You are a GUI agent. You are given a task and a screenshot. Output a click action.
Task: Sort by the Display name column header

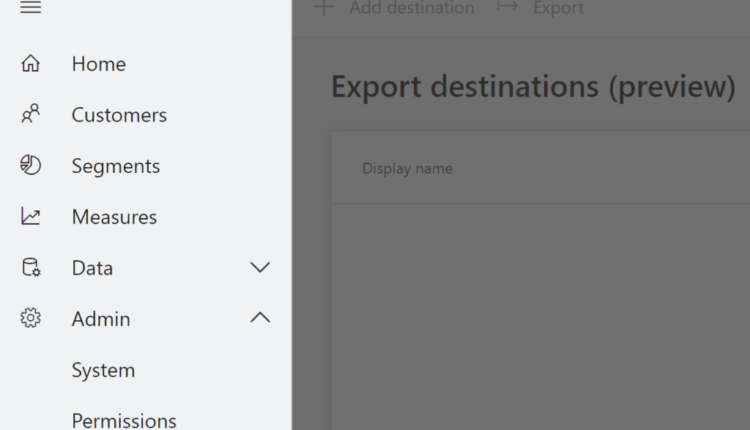point(407,169)
